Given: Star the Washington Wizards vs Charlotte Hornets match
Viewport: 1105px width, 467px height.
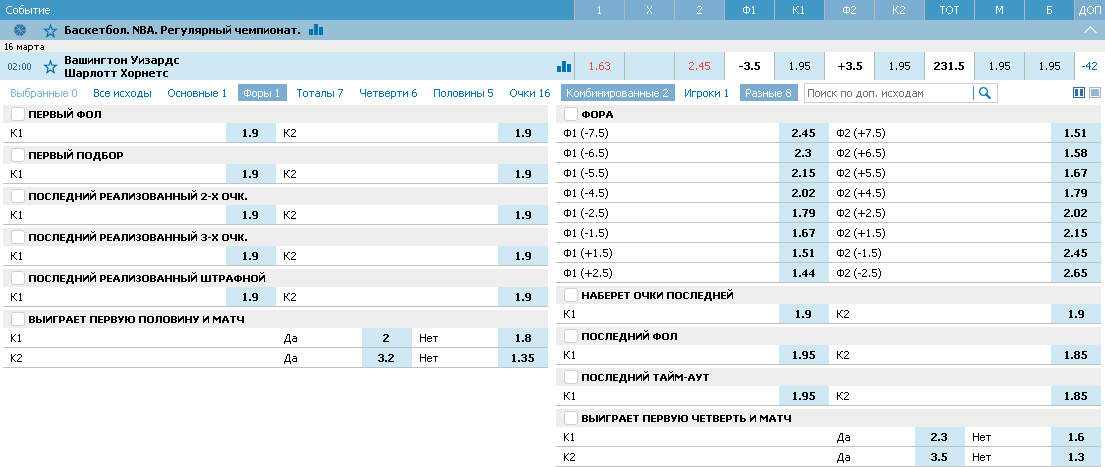Looking at the screenshot, I should (x=50, y=67).
